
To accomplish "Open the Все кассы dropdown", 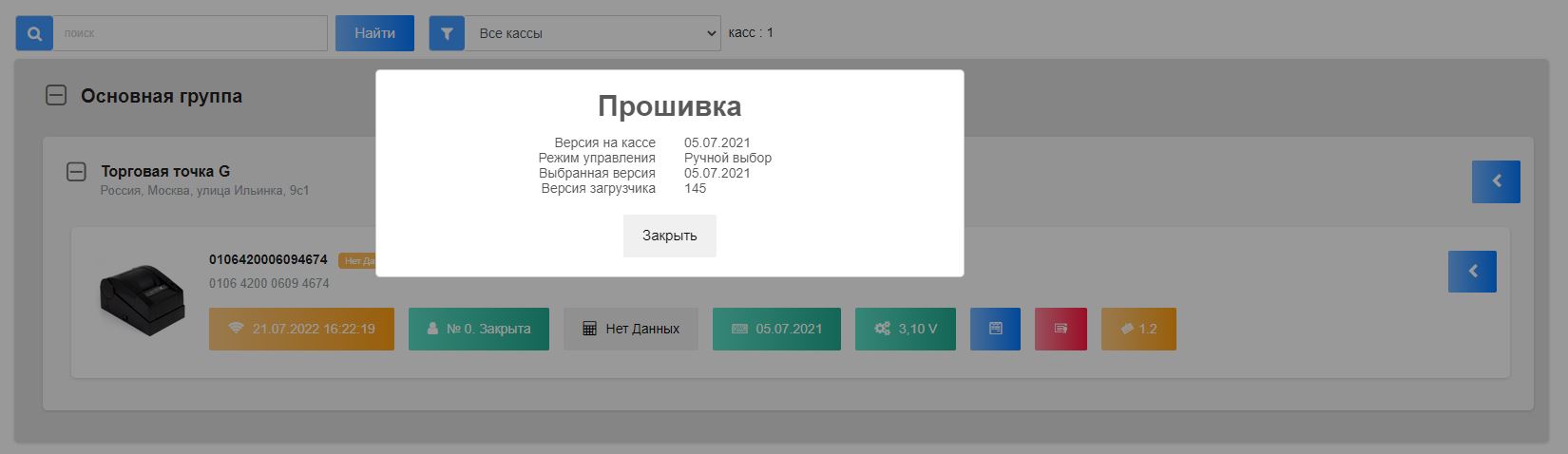I will coord(593,33).
